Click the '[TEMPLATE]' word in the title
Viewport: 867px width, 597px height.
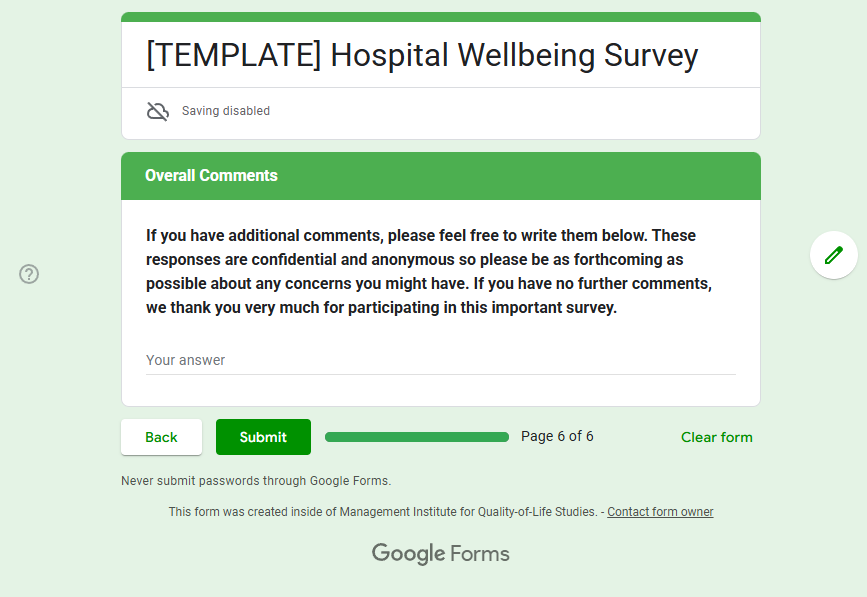point(234,55)
